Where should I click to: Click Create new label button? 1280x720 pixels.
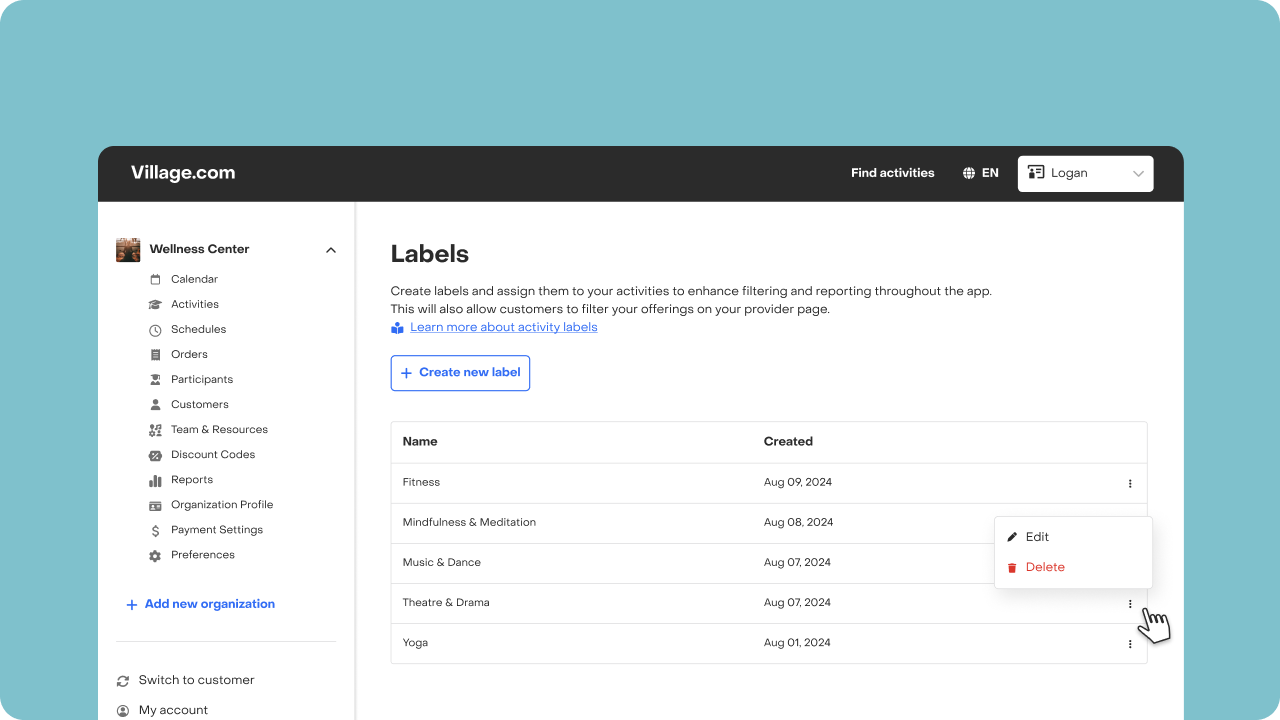coord(460,373)
